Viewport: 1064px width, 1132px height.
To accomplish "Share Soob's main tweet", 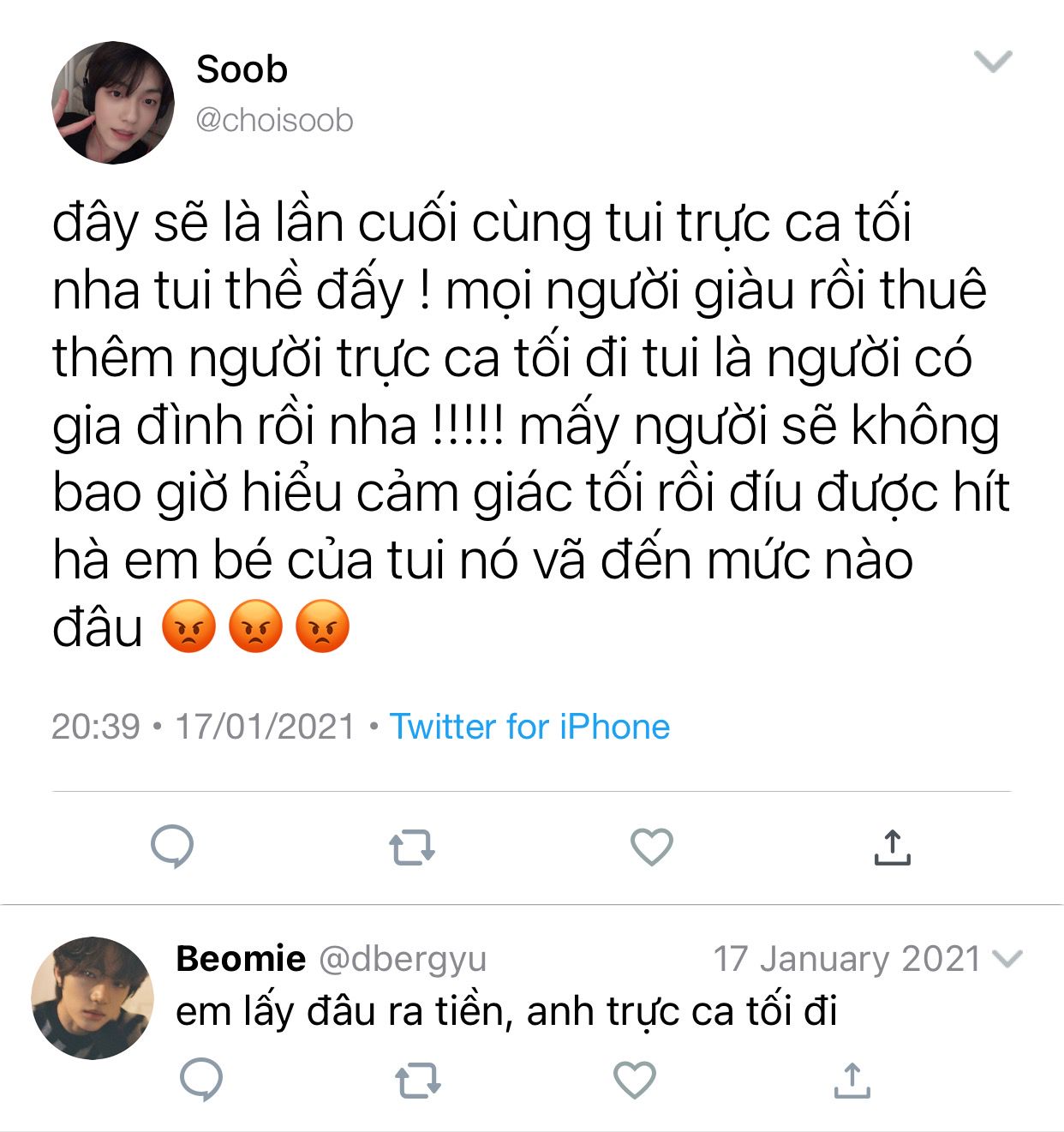I will [x=892, y=847].
